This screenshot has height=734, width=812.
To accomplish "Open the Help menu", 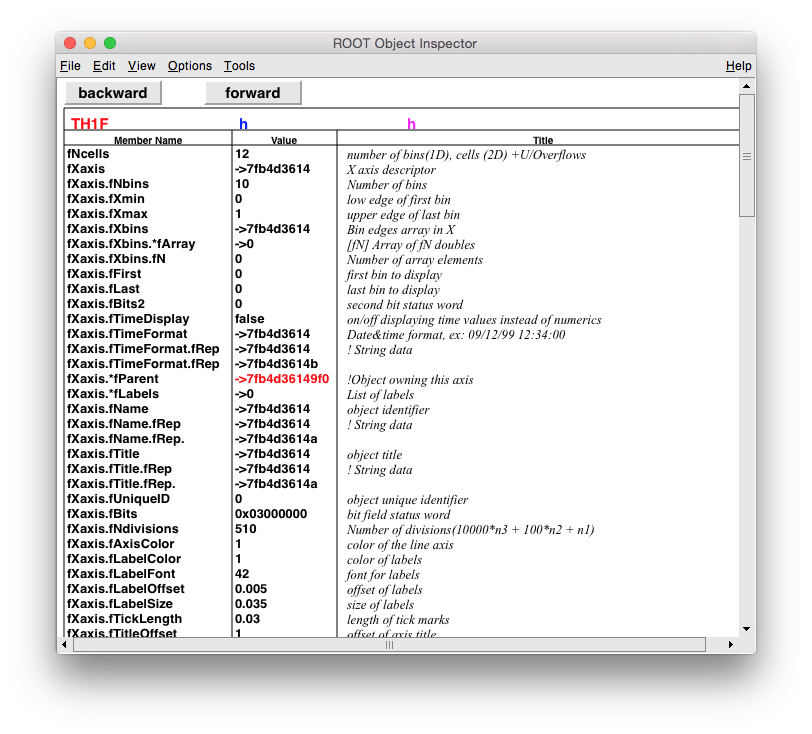I will [738, 66].
